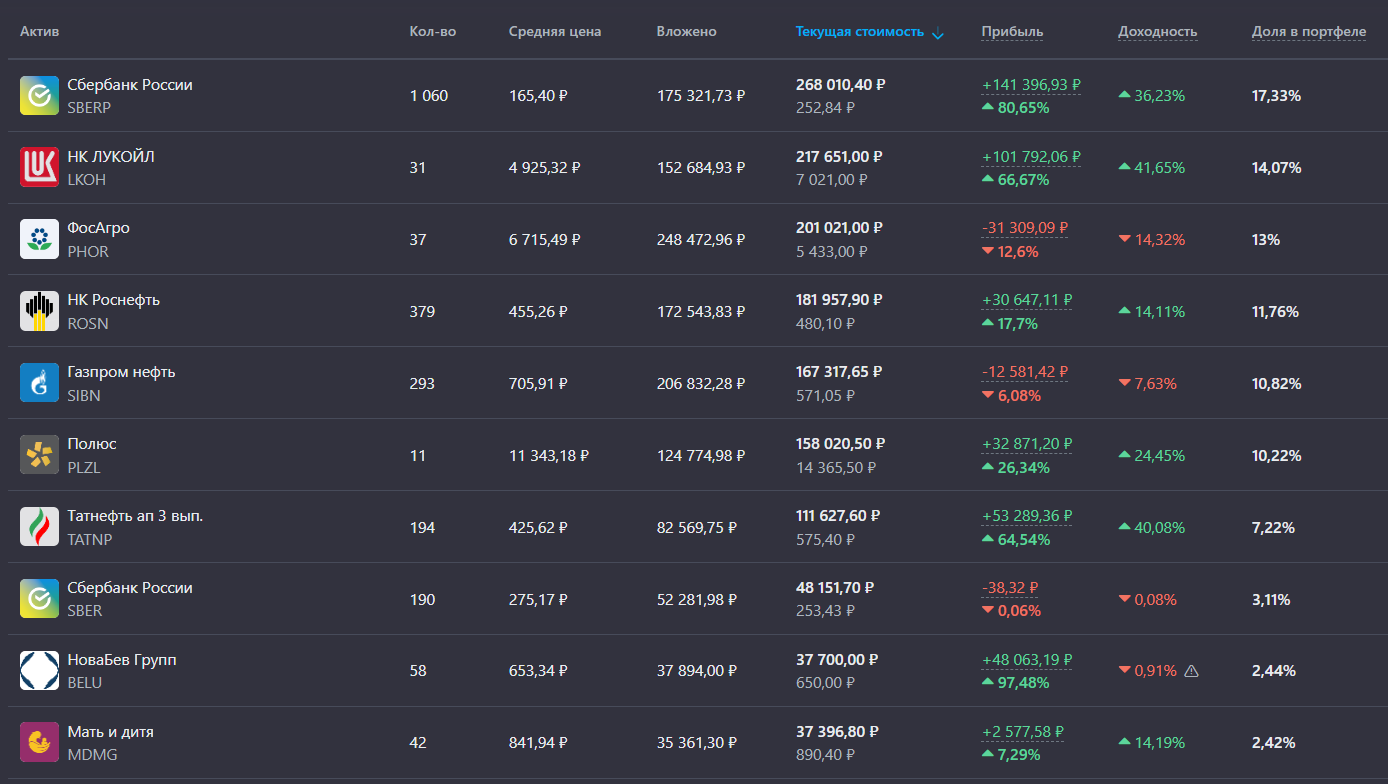Click the НК Роснефть logo icon

[39, 312]
